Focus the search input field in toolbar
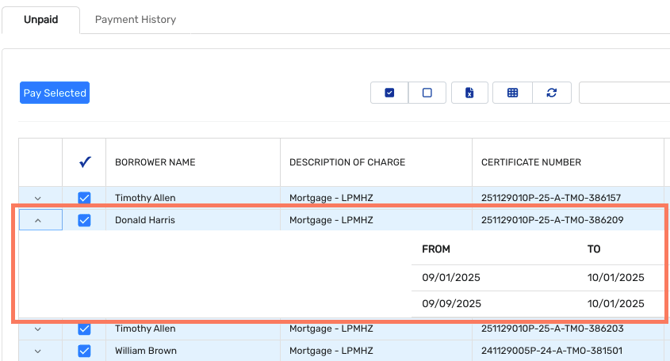The height and width of the screenshot is (361, 670). 624,93
